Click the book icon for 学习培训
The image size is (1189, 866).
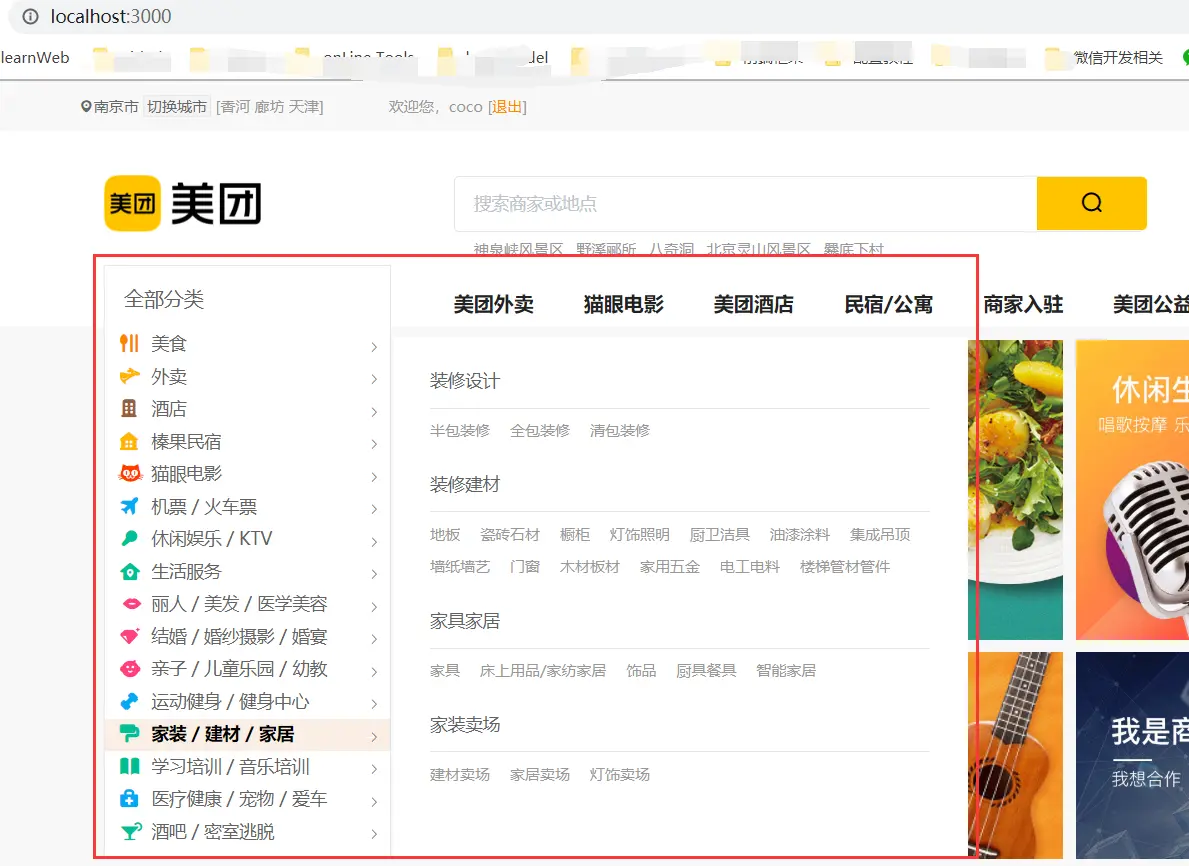pyautogui.click(x=130, y=767)
